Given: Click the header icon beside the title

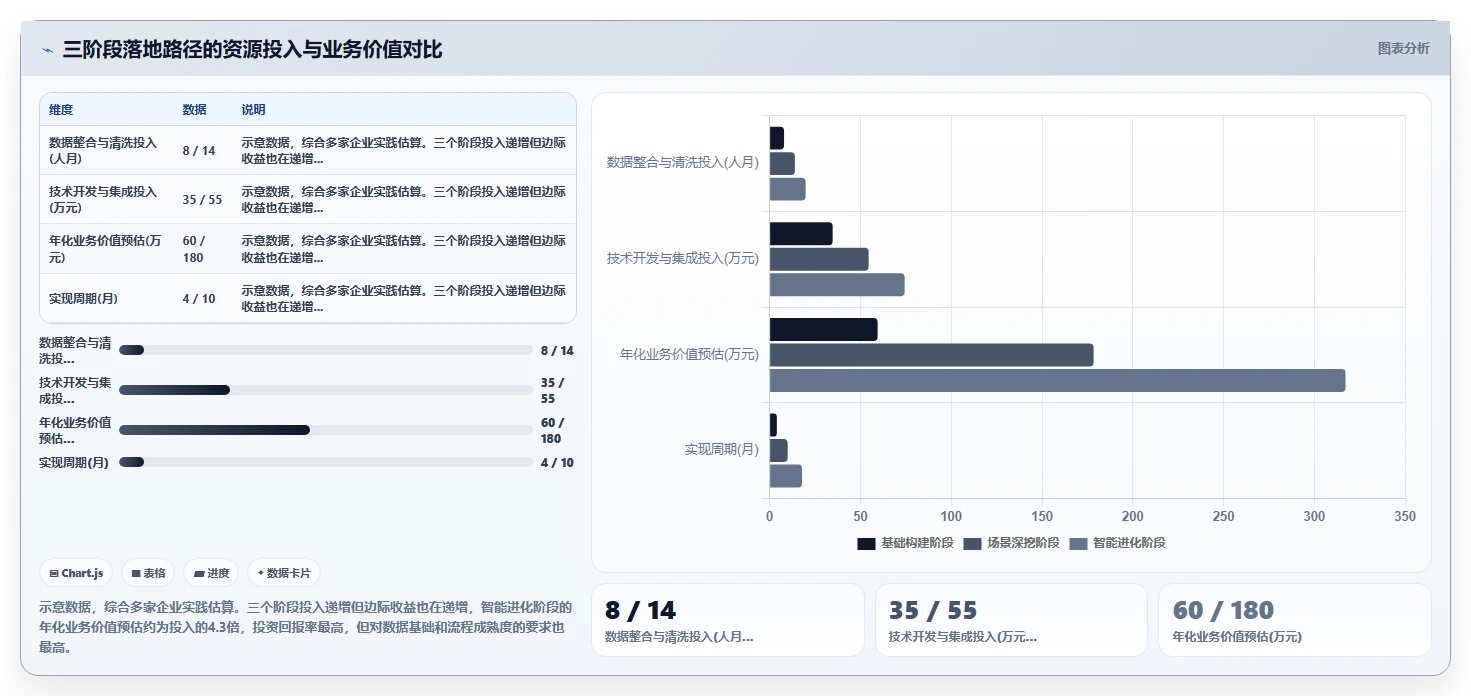Looking at the screenshot, I should tap(47, 50).
